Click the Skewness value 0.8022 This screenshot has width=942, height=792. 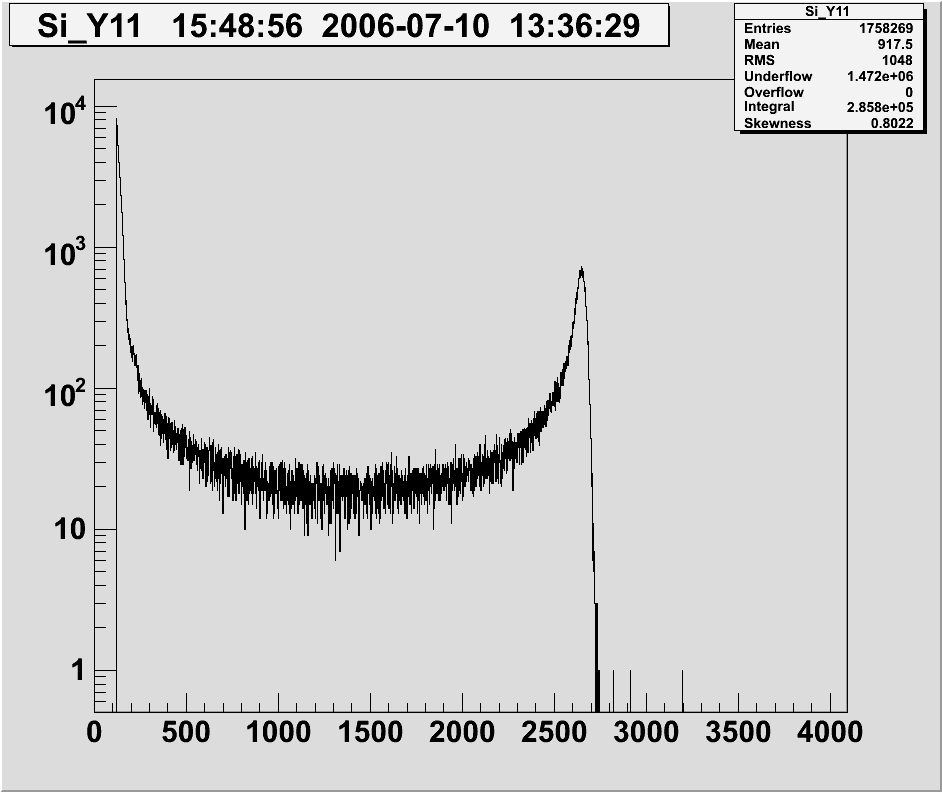(888, 123)
